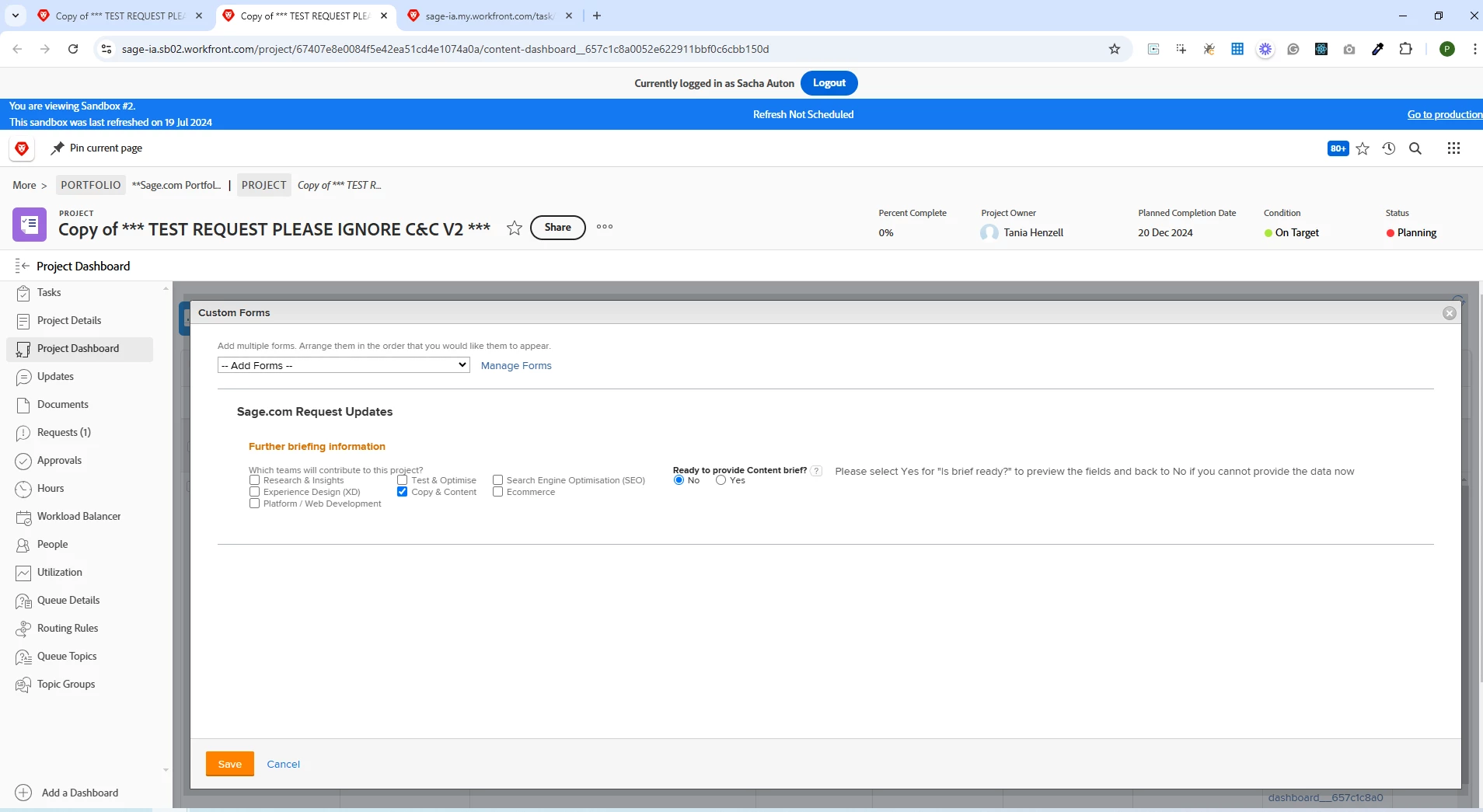
Task: Open the Workfront home logo icon
Action: 22,148
